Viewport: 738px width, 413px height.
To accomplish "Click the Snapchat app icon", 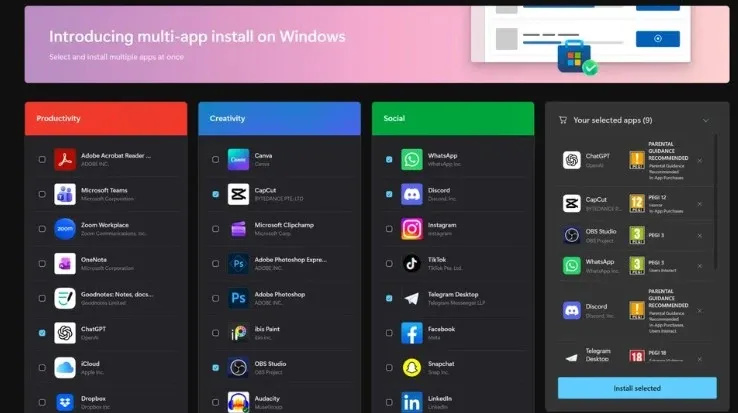I will click(412, 368).
